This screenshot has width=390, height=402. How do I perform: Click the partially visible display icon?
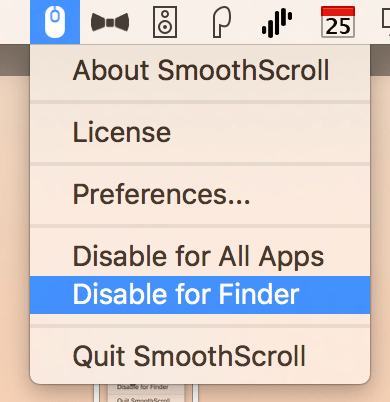tap(386, 22)
